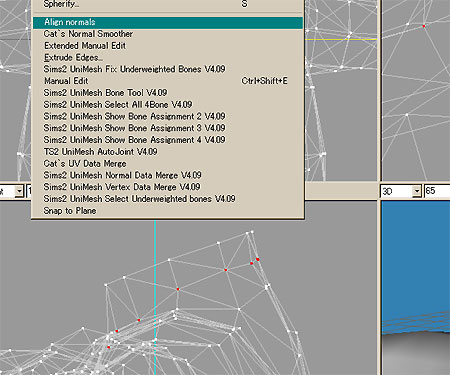450x375 pixels.
Task: Select the Spherify... menu entry
Action: pos(168,5)
